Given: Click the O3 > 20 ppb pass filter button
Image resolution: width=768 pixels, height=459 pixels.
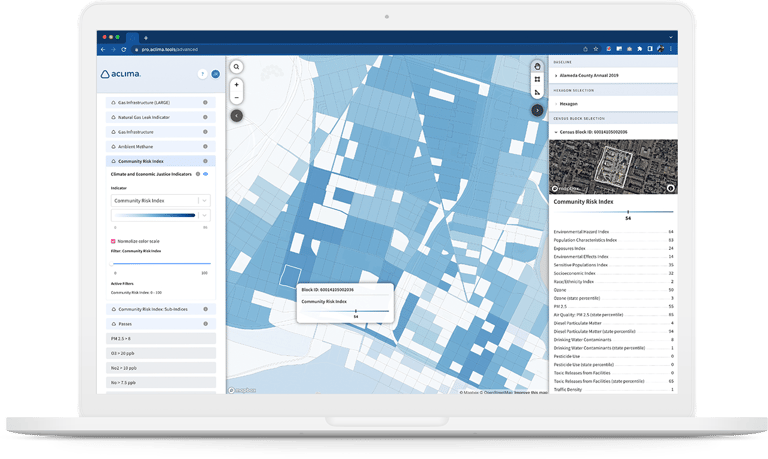Looking at the screenshot, I should click(x=160, y=353).
